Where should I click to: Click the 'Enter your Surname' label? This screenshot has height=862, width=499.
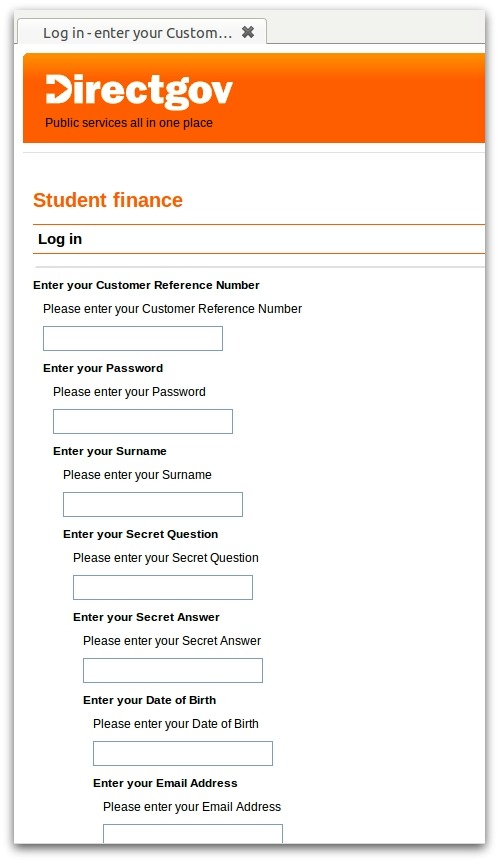[x=110, y=451]
